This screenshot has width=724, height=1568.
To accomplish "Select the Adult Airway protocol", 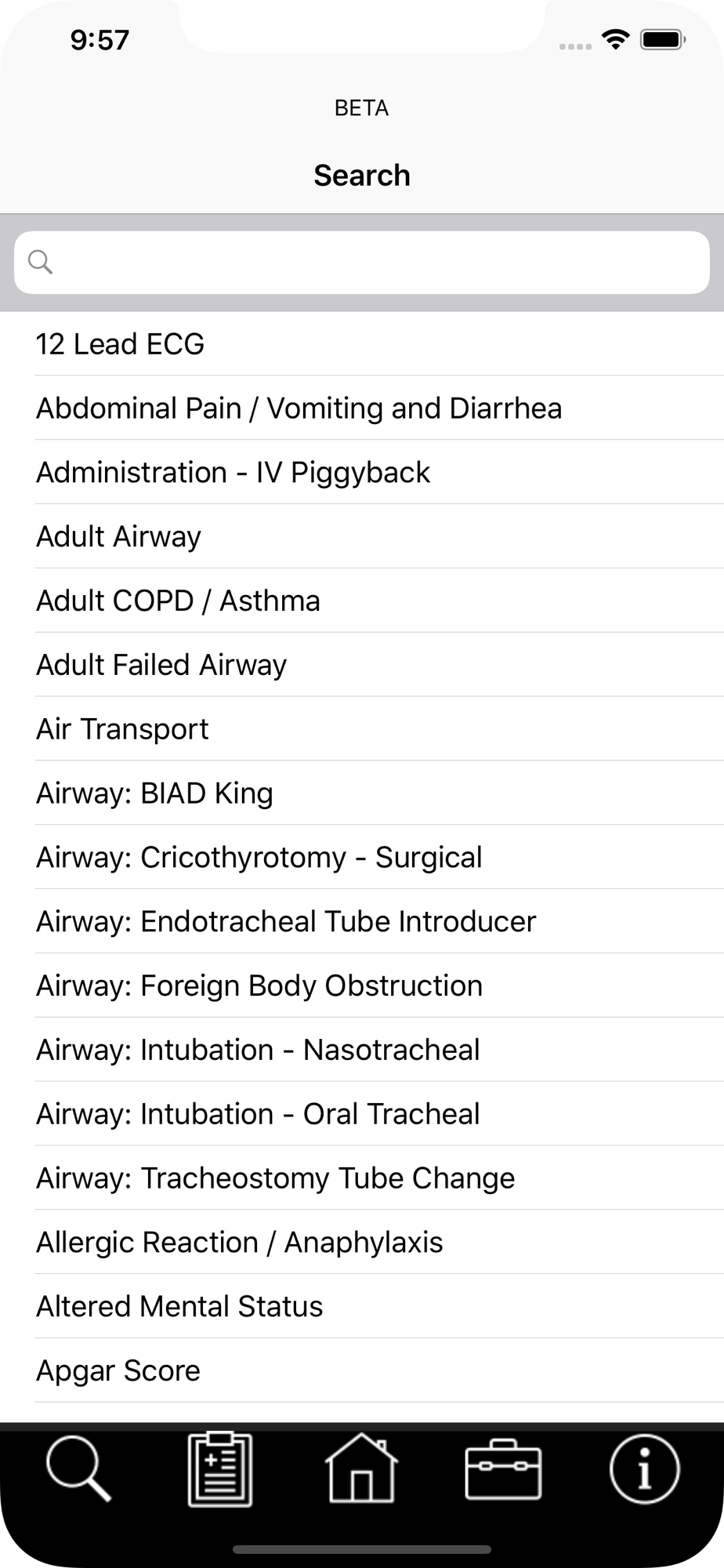I will tap(362, 536).
